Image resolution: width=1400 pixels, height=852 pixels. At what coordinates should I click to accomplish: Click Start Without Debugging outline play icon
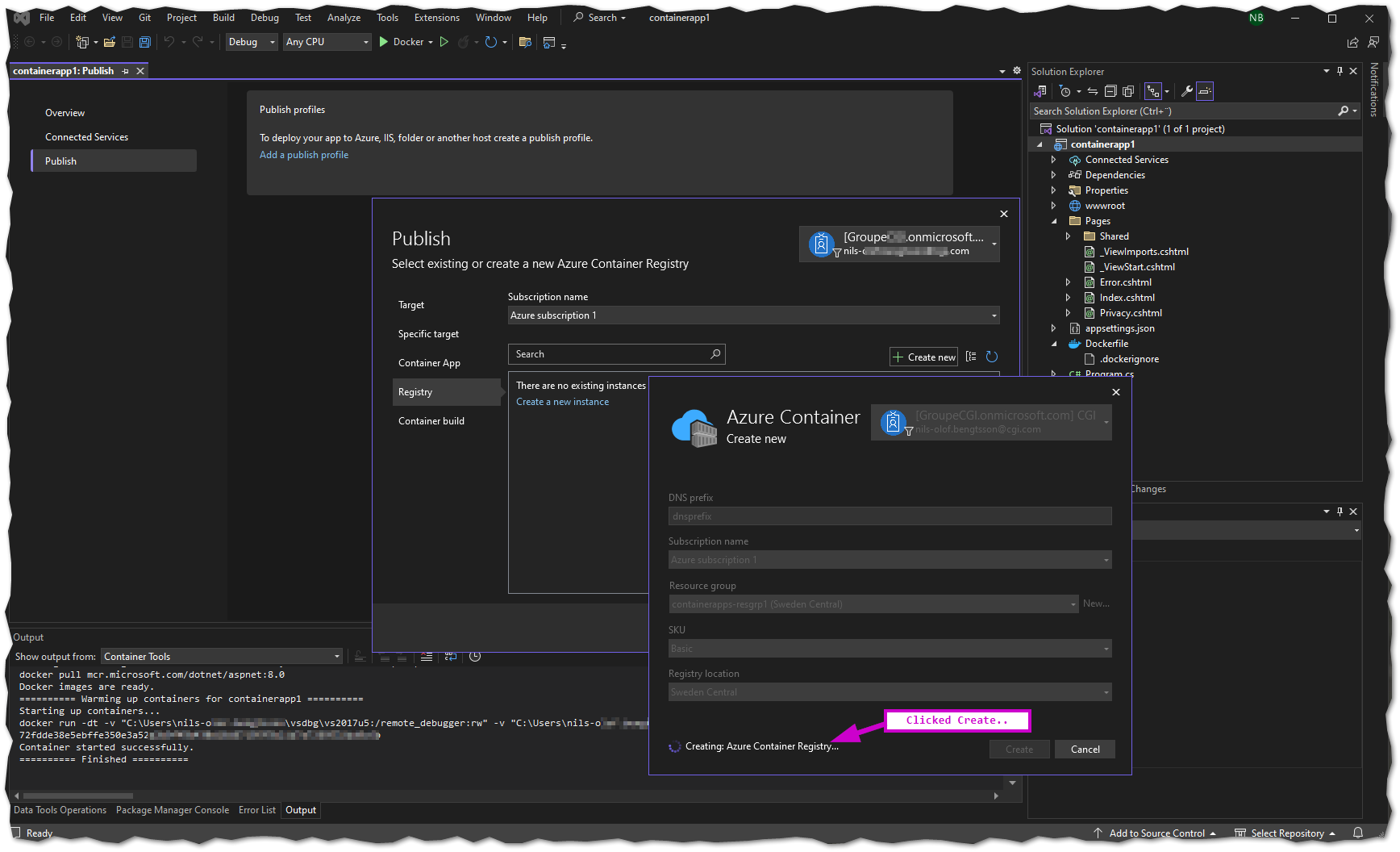pyautogui.click(x=444, y=42)
